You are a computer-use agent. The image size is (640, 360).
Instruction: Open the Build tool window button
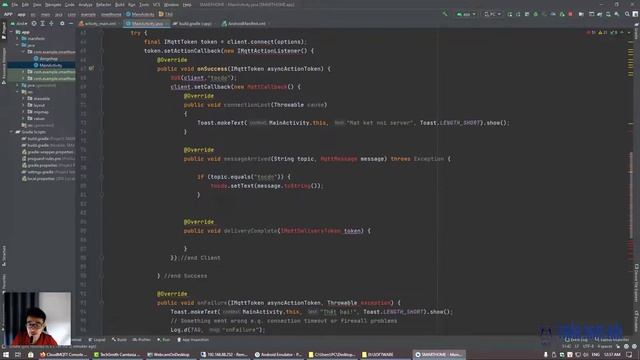coord(120,340)
